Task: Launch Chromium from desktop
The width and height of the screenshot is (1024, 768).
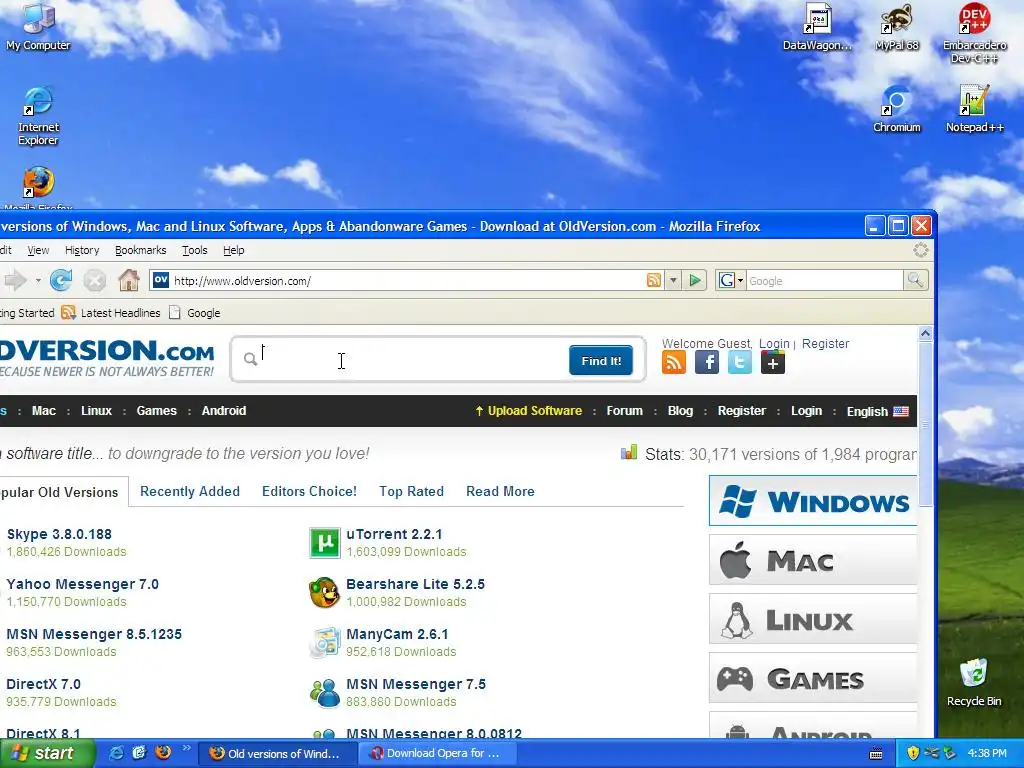Action: coord(897,109)
